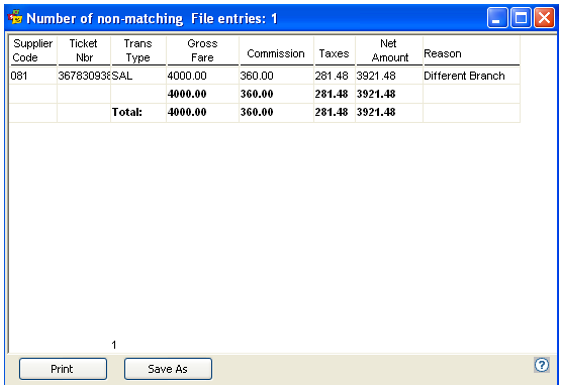Image resolution: width=561 pixels, height=391 pixels.
Task: Close the non-matching entries window
Action: tap(544, 18)
